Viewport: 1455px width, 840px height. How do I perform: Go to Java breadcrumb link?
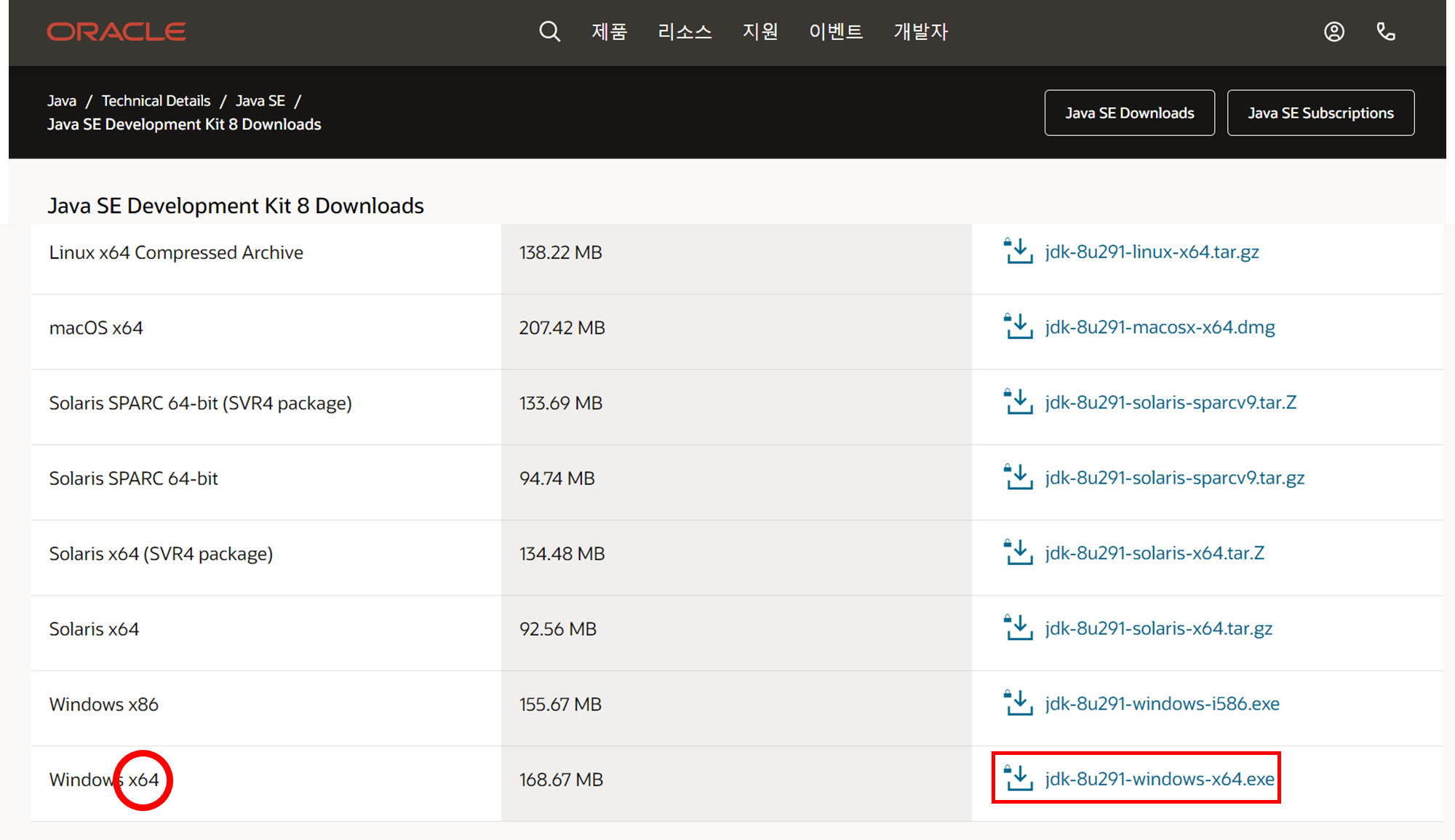pyautogui.click(x=62, y=101)
